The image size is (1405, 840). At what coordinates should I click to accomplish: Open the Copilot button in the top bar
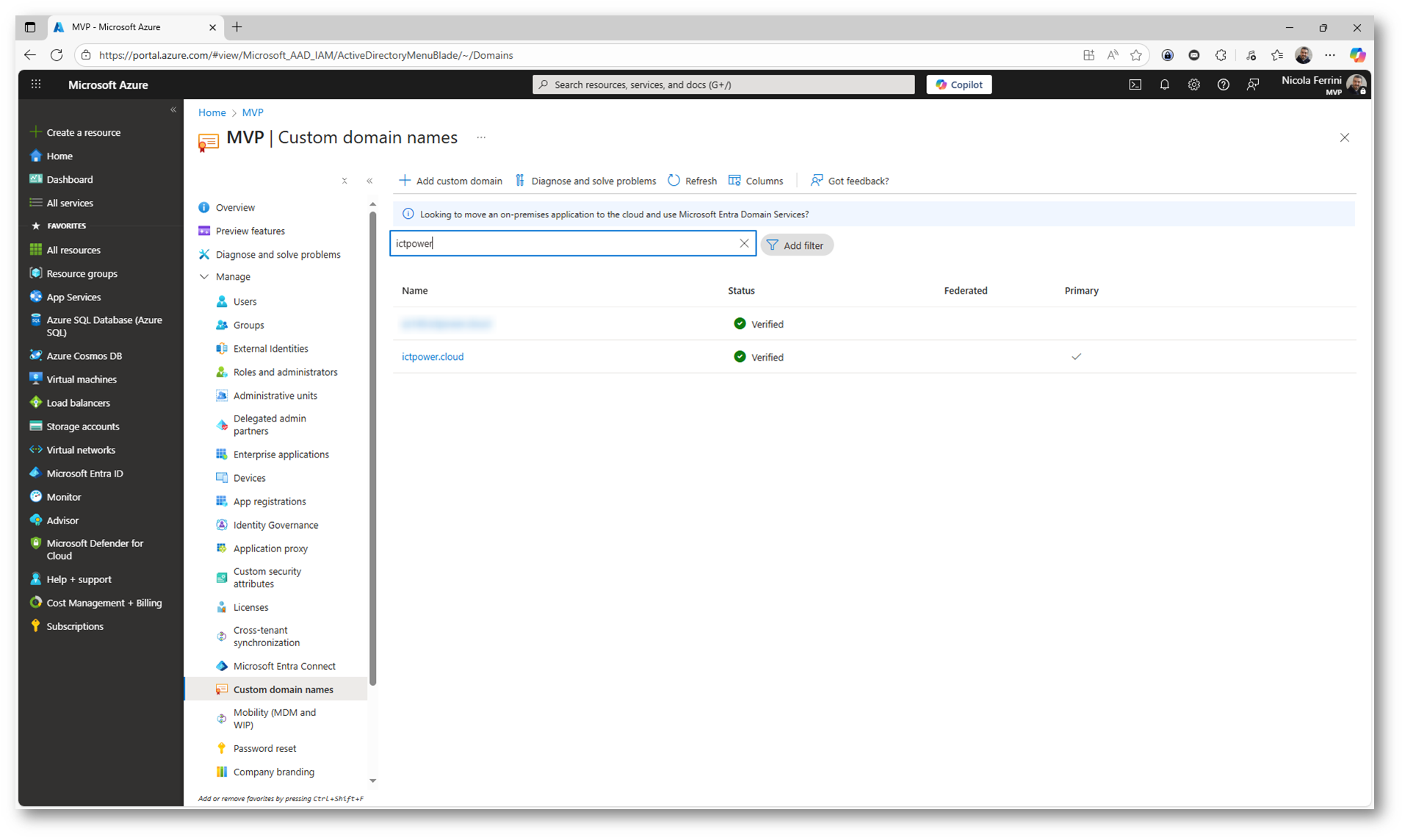click(958, 84)
